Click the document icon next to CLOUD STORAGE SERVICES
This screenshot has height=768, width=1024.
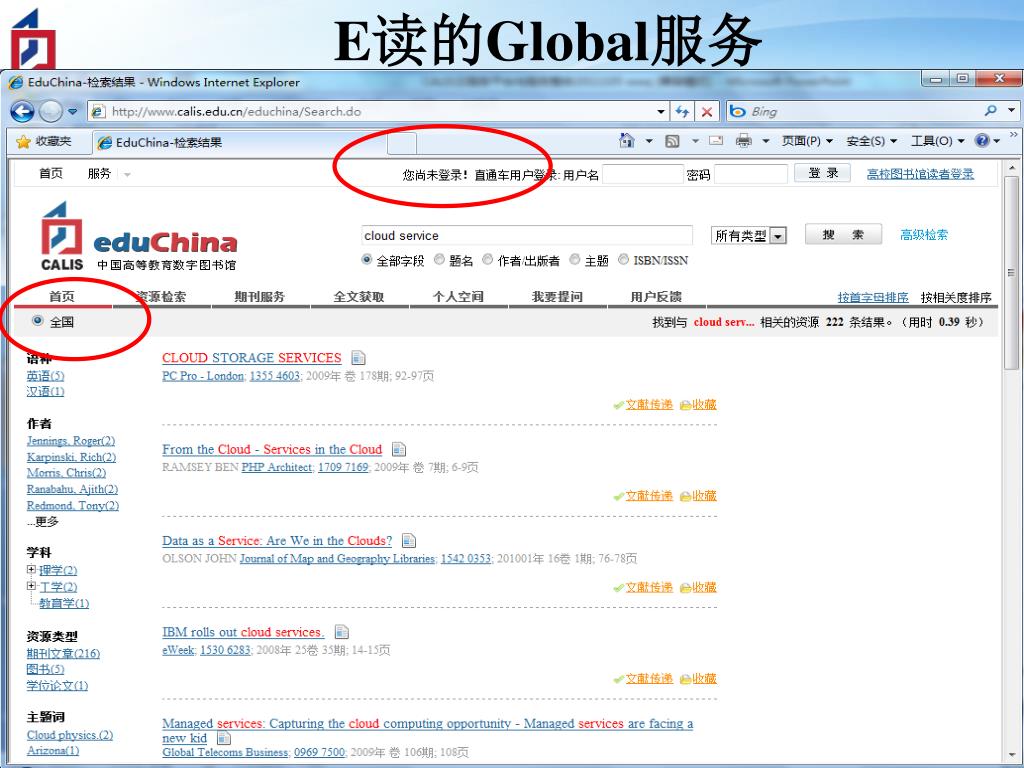(358, 358)
